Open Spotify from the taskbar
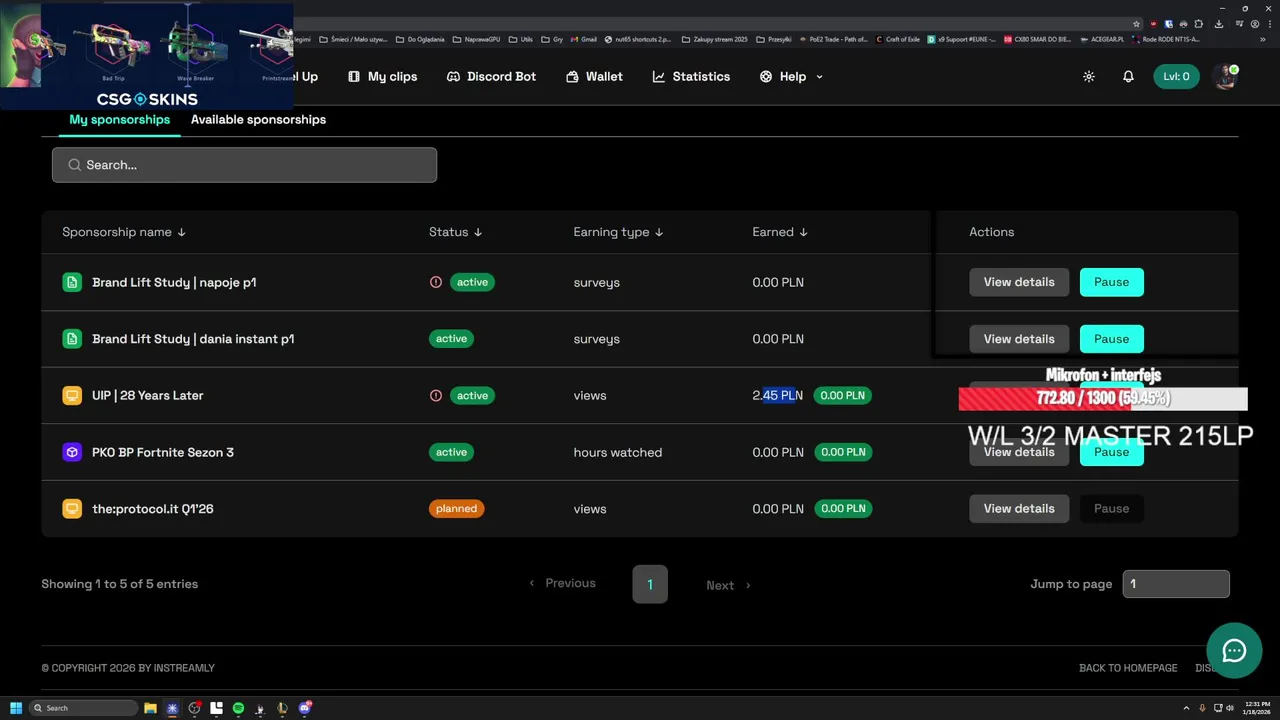1280x720 pixels. tap(238, 708)
